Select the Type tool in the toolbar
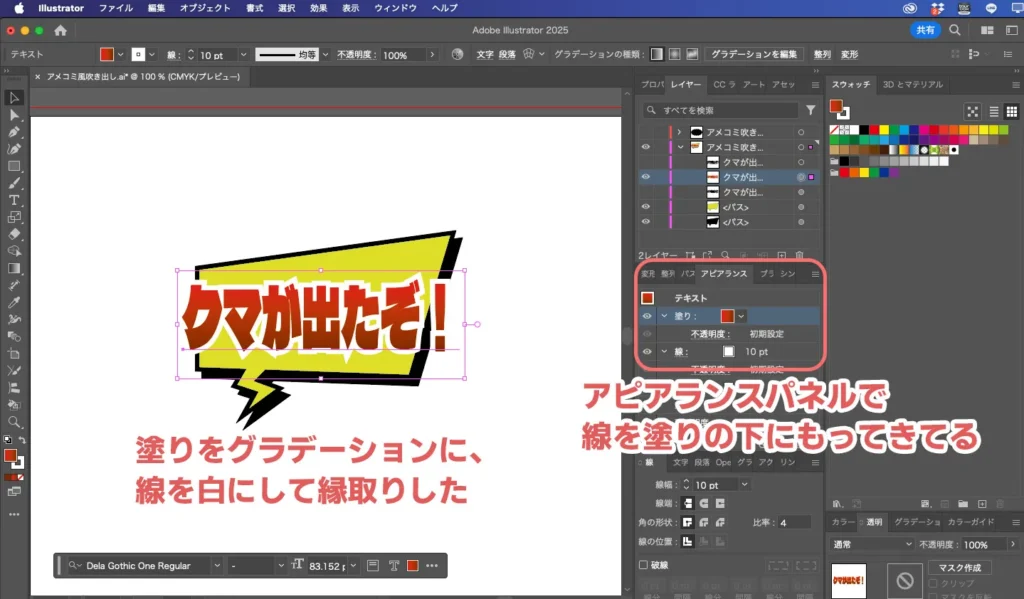 tap(14, 200)
